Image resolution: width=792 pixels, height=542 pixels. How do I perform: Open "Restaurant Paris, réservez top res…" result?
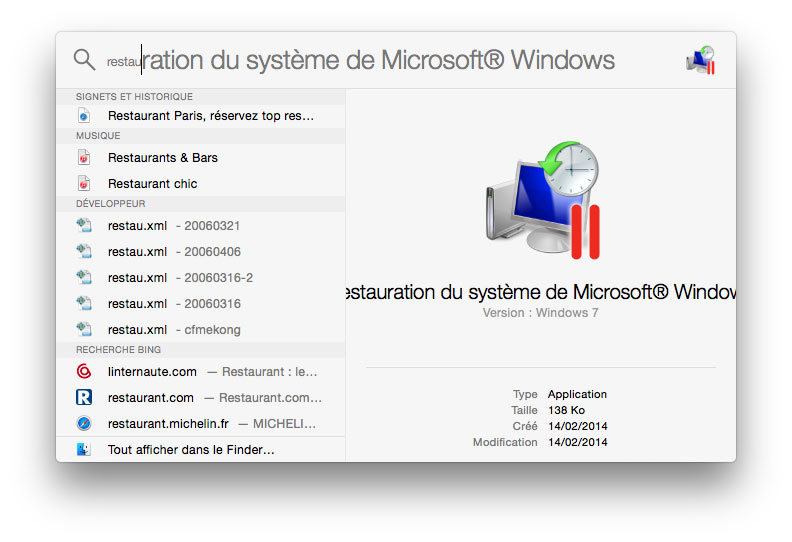(x=201, y=116)
